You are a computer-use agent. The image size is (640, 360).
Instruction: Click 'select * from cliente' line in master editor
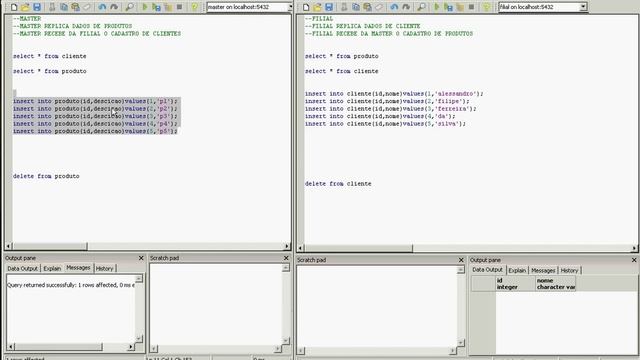pyautogui.click(x=49, y=56)
